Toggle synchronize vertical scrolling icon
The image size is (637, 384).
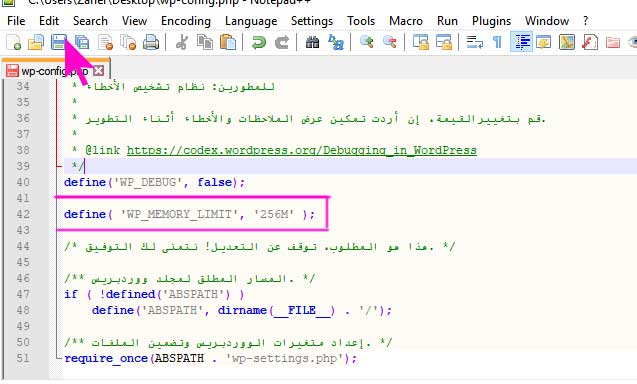pyautogui.click(x=420, y=42)
